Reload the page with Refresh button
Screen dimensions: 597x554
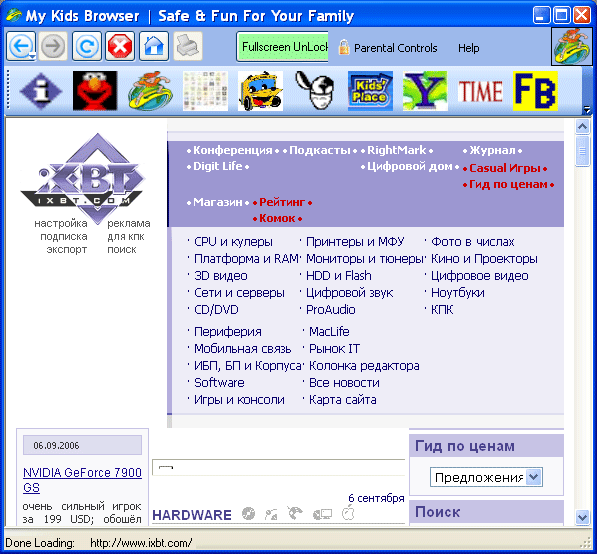coord(87,46)
